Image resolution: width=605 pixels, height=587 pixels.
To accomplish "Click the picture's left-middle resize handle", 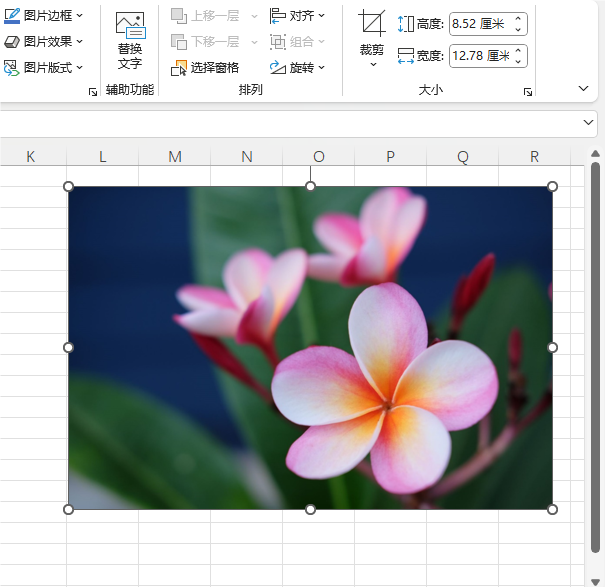I will (x=68, y=348).
